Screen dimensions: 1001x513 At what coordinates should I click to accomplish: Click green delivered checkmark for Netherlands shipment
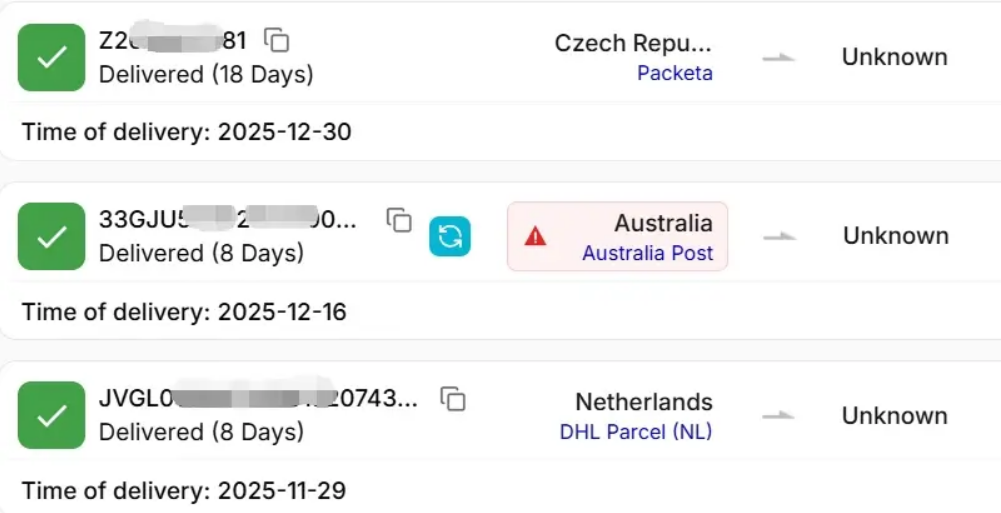51,415
